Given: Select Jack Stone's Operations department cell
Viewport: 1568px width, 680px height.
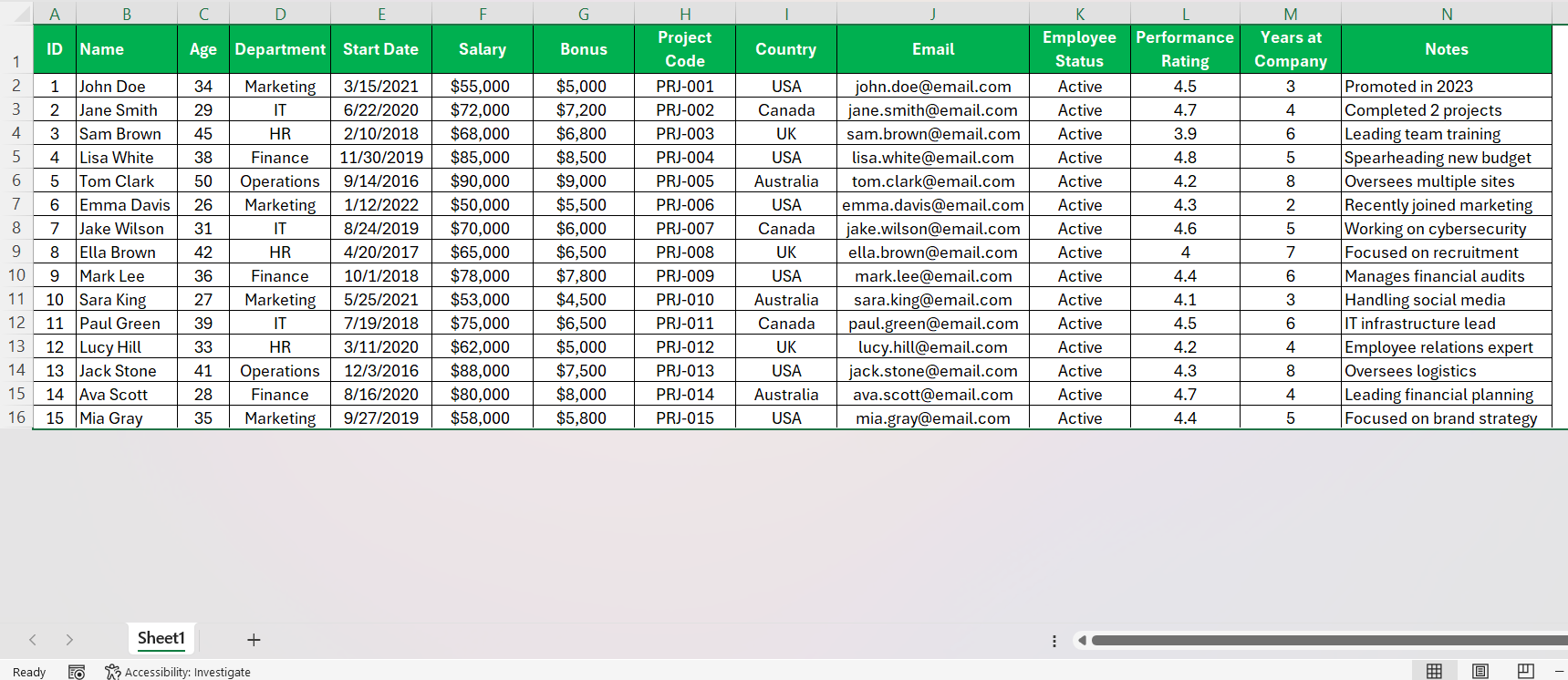Looking at the screenshot, I should [x=280, y=371].
